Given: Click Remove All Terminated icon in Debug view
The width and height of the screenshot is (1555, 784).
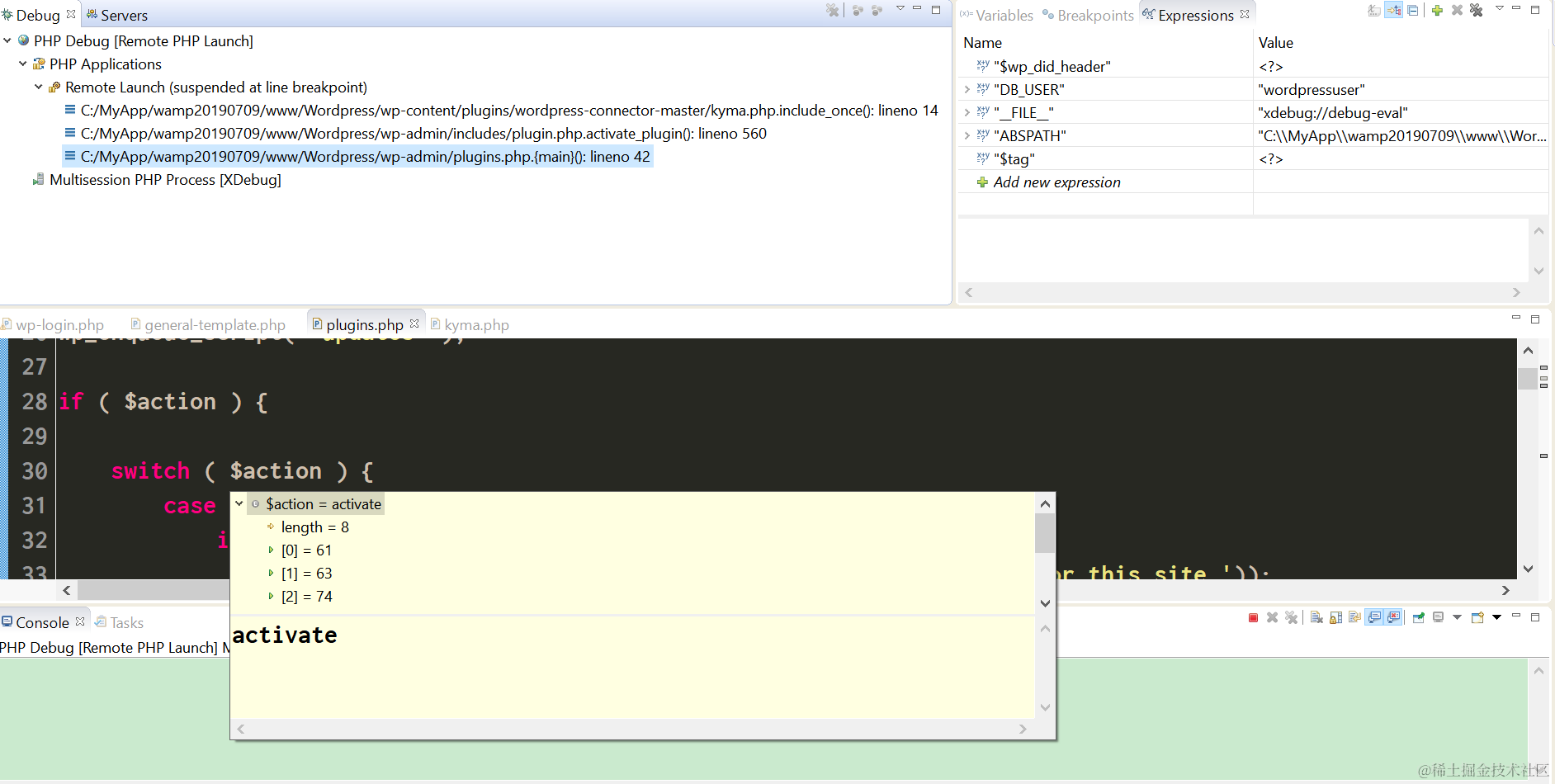Looking at the screenshot, I should 833,10.
